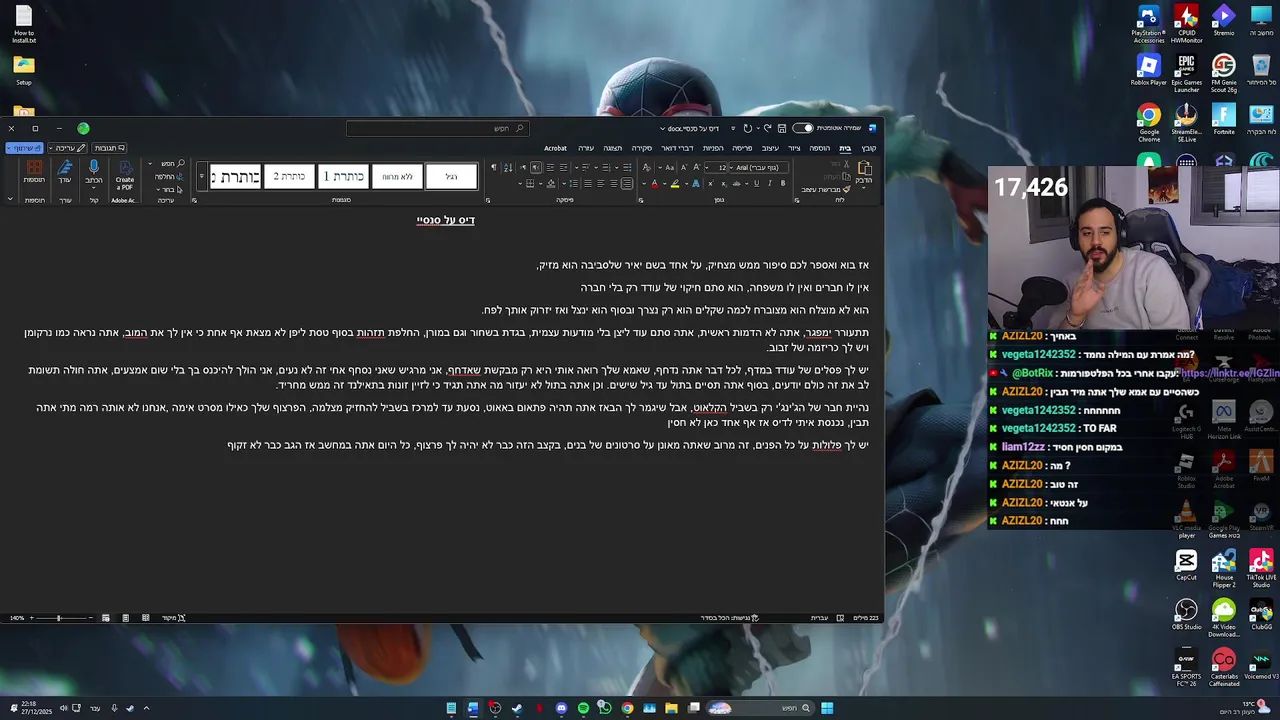This screenshot has width=1280, height=720.
Task: Open Spotify from the Windows taskbar
Action: [x=583, y=708]
